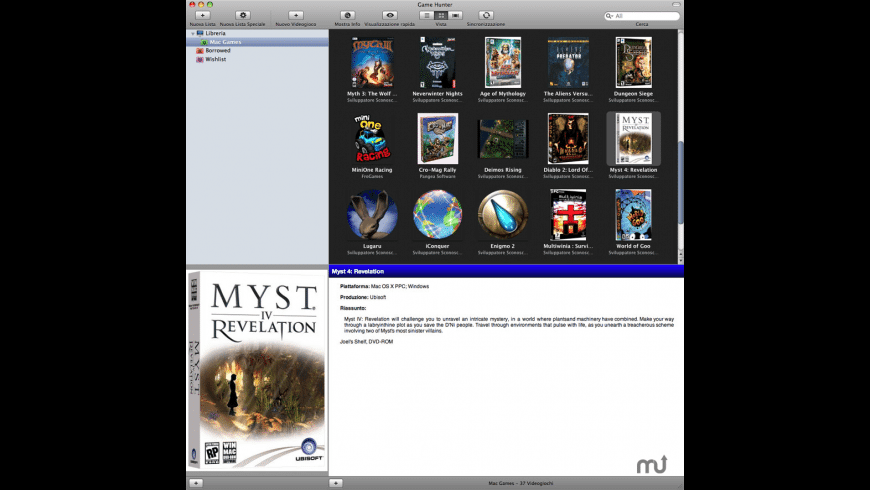The height and width of the screenshot is (490, 870).
Task: Select The Aliens Versus Predator cover
Action: click(568, 62)
